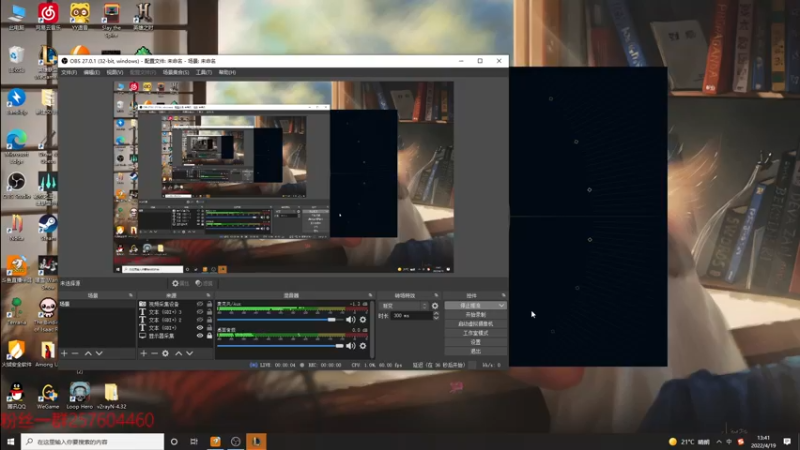
Task: Open the Windows Start menu
Action: pos(10,441)
